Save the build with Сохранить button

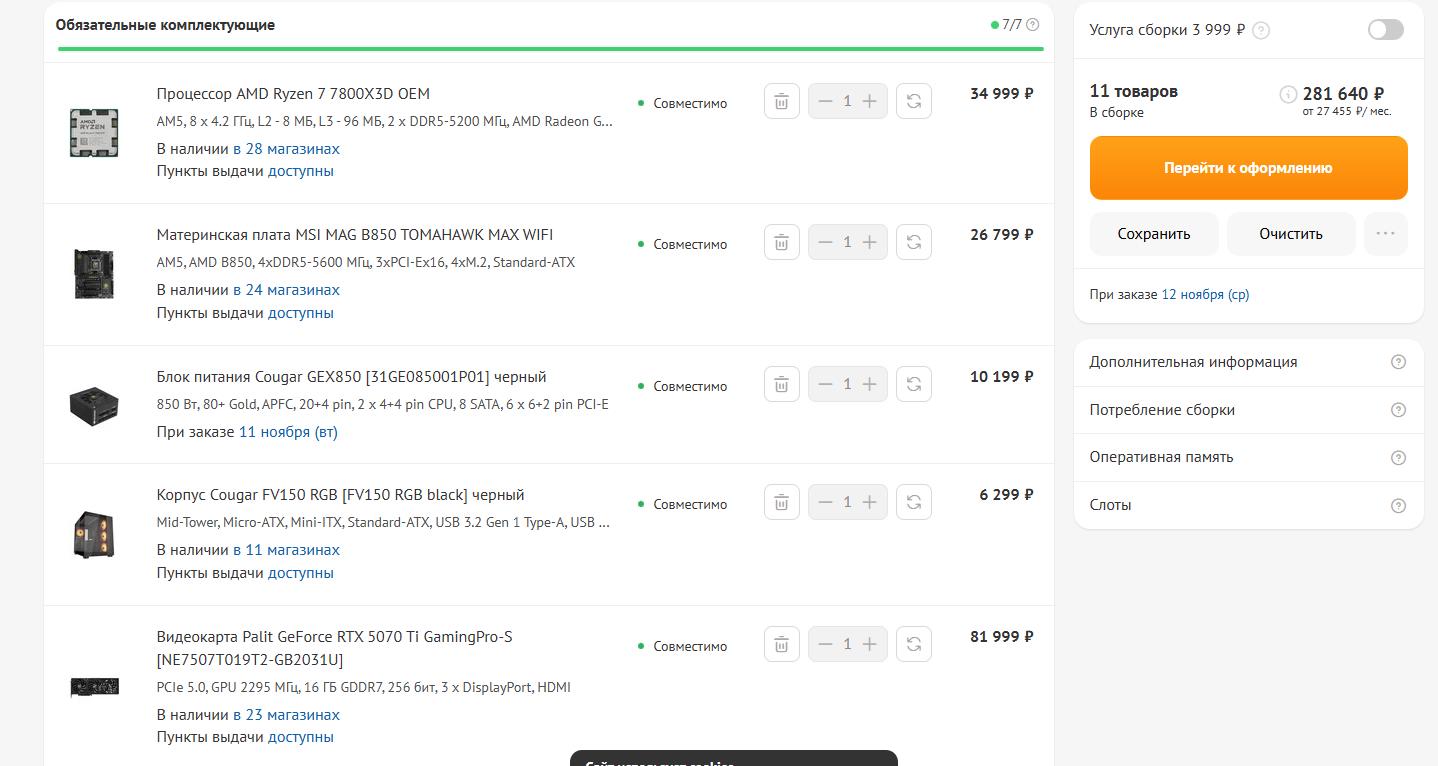click(x=1154, y=234)
